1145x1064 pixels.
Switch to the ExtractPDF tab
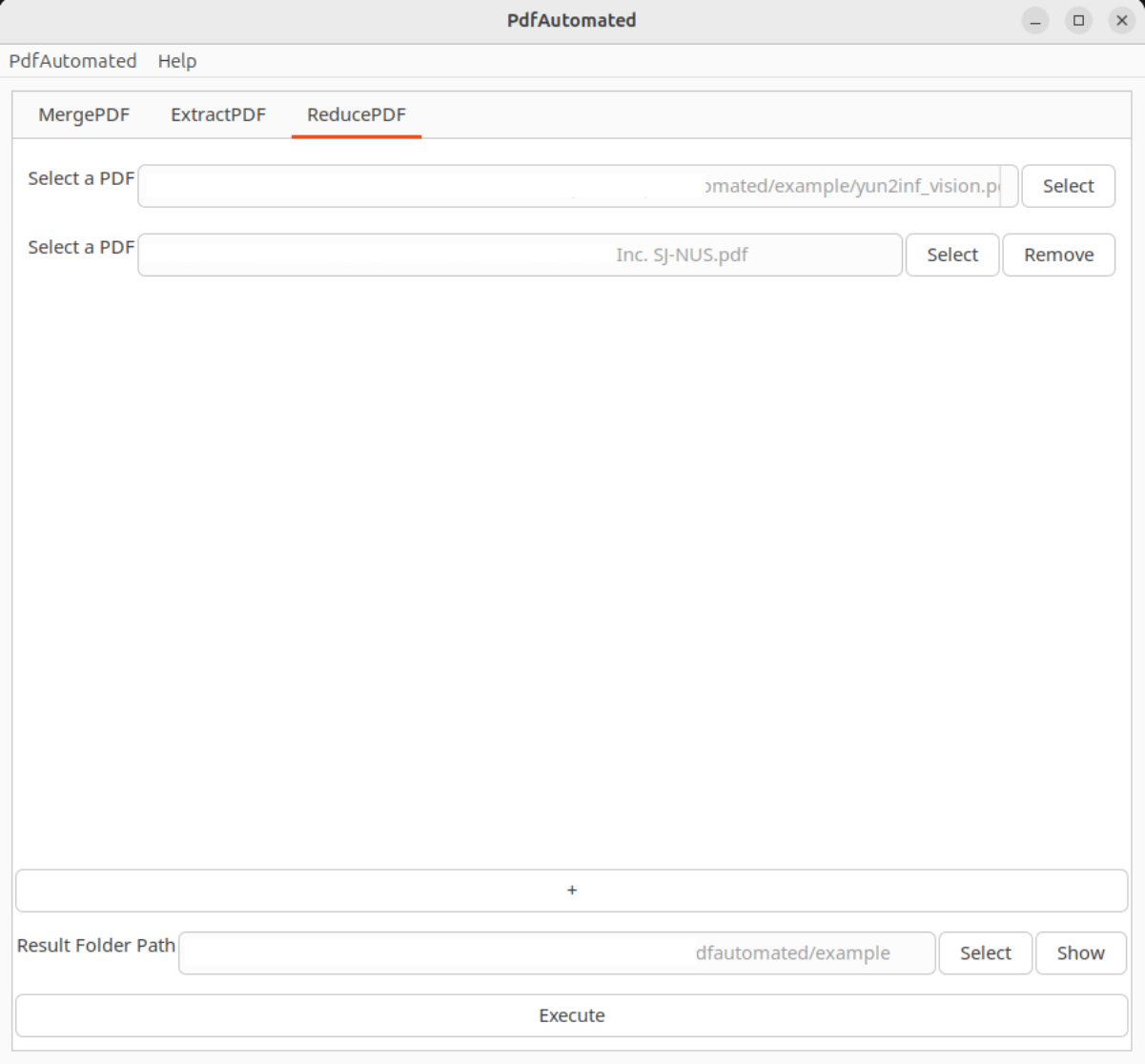[x=218, y=114]
